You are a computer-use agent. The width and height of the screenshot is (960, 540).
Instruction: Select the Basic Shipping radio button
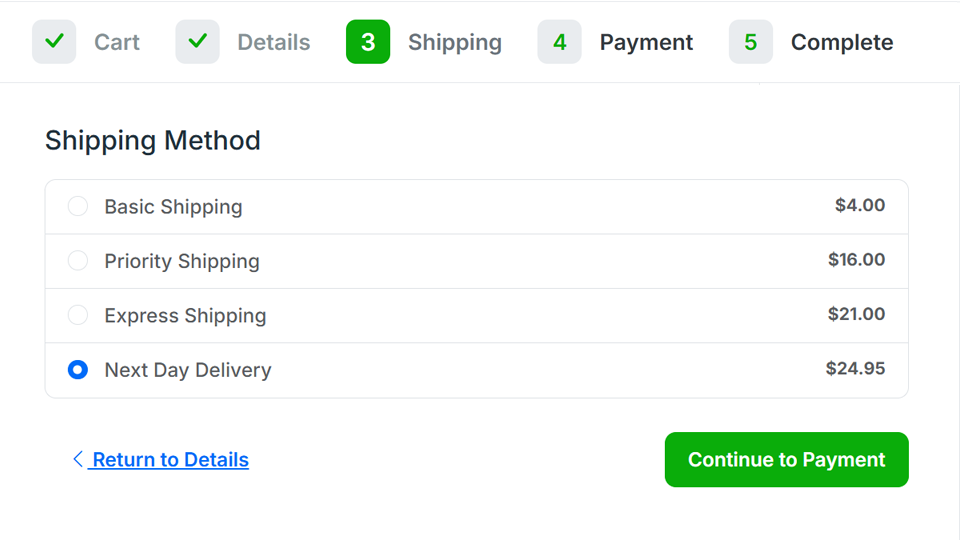coord(78,207)
